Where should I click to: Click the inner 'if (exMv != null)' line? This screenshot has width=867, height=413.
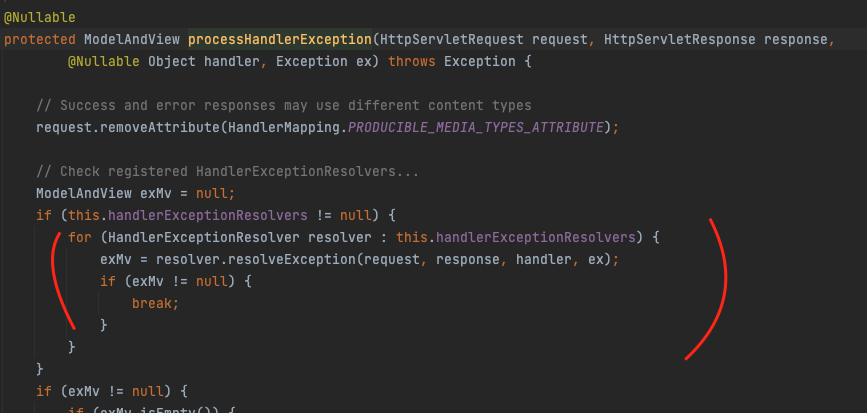click(x=176, y=281)
